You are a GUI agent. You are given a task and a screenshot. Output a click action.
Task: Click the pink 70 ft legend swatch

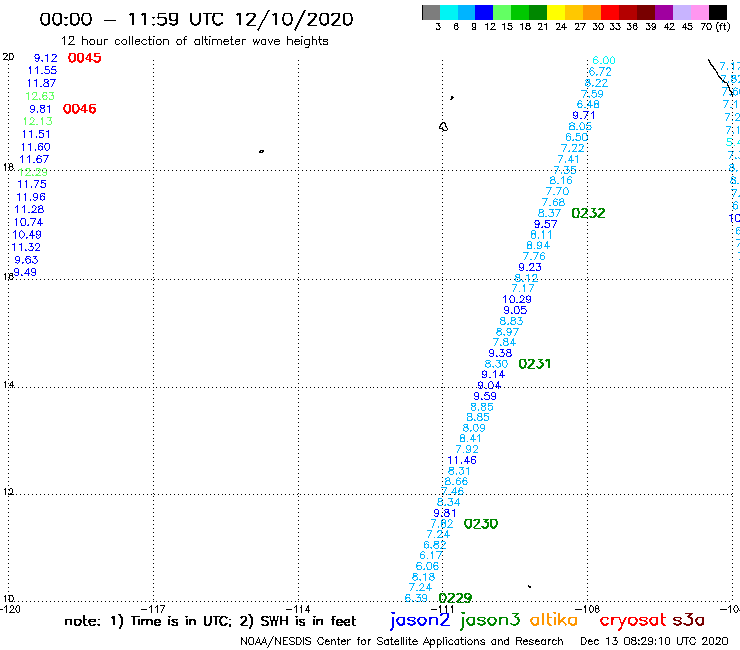click(x=700, y=12)
